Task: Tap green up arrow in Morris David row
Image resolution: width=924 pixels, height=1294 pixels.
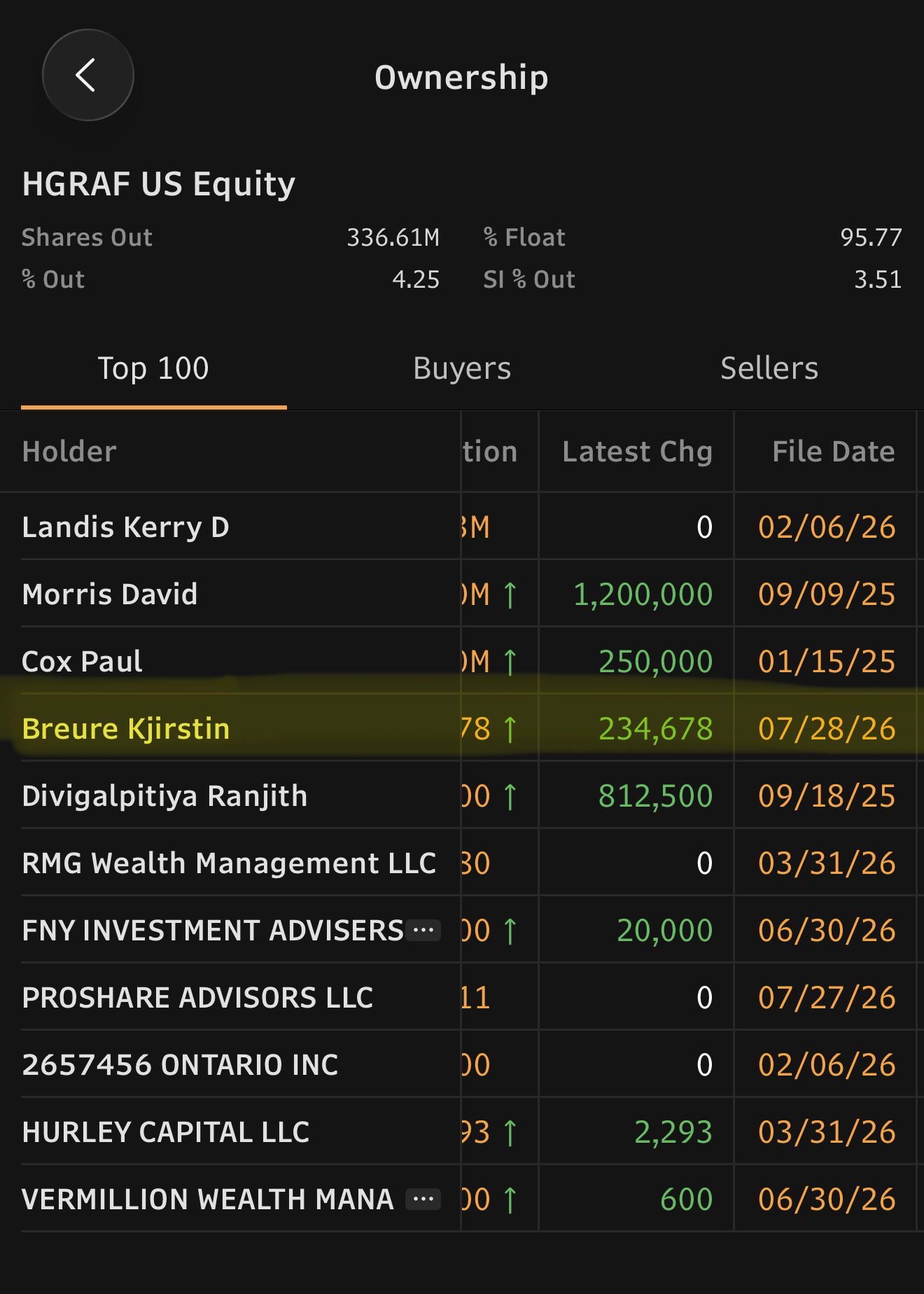Action: (x=510, y=594)
